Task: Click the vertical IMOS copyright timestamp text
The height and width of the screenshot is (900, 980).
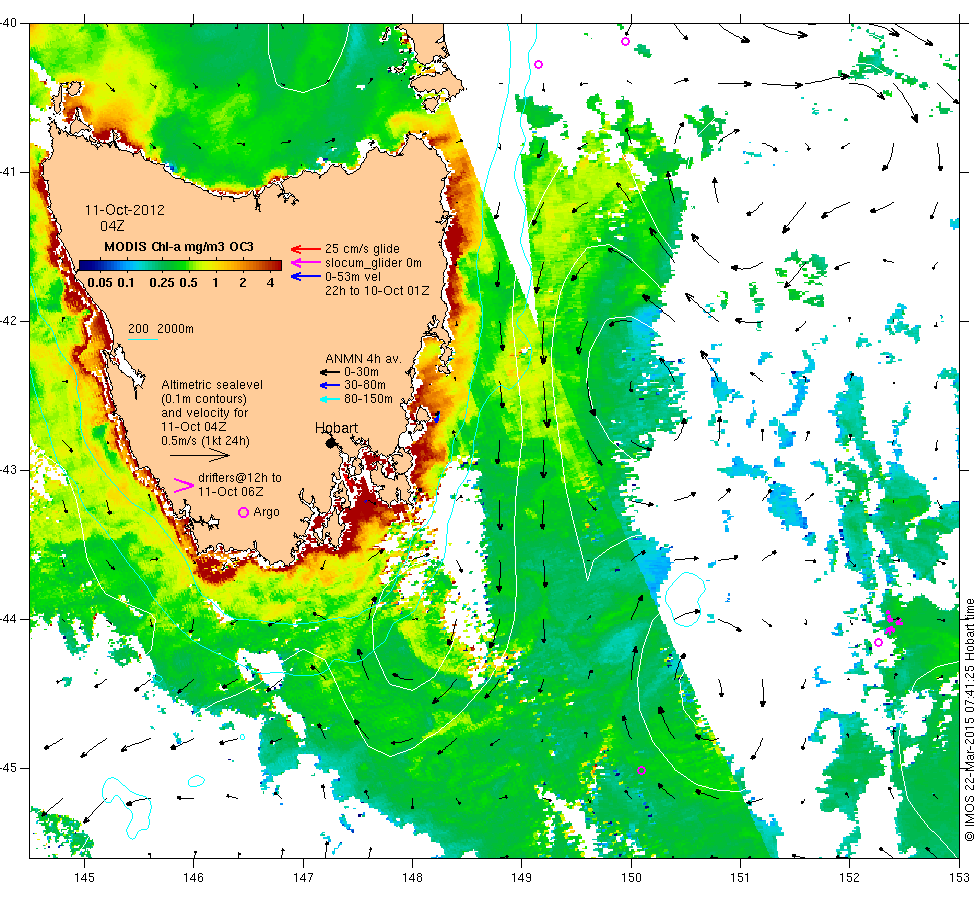Action: click(x=969, y=719)
